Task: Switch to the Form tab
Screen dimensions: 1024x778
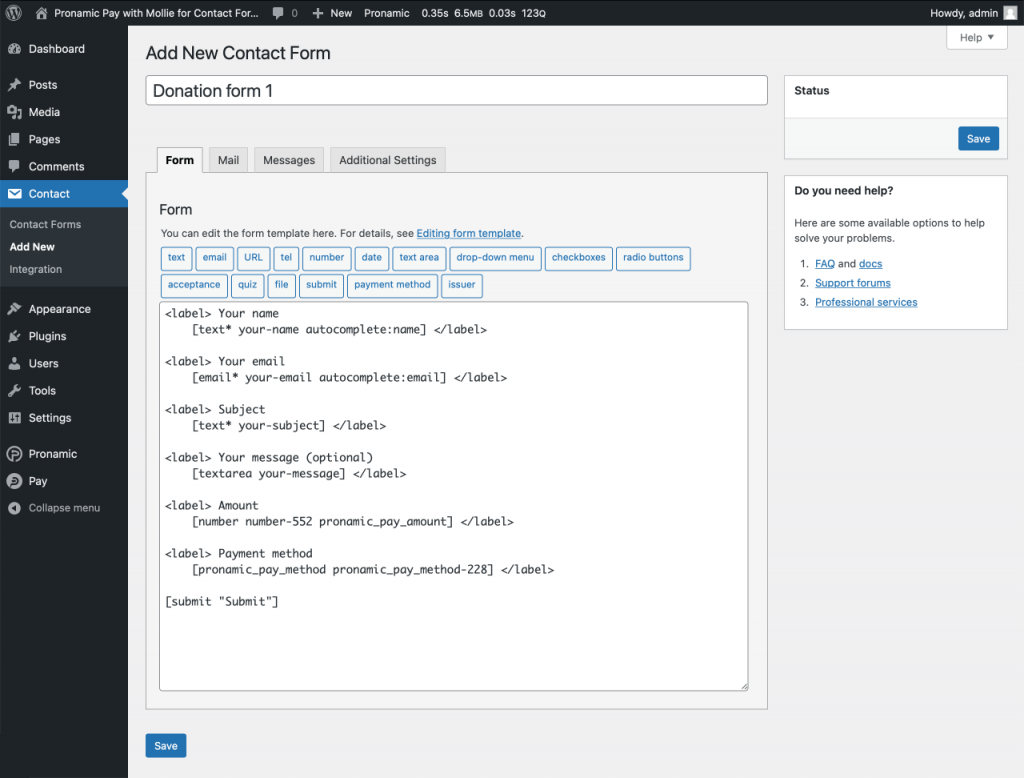Action: pyautogui.click(x=180, y=160)
